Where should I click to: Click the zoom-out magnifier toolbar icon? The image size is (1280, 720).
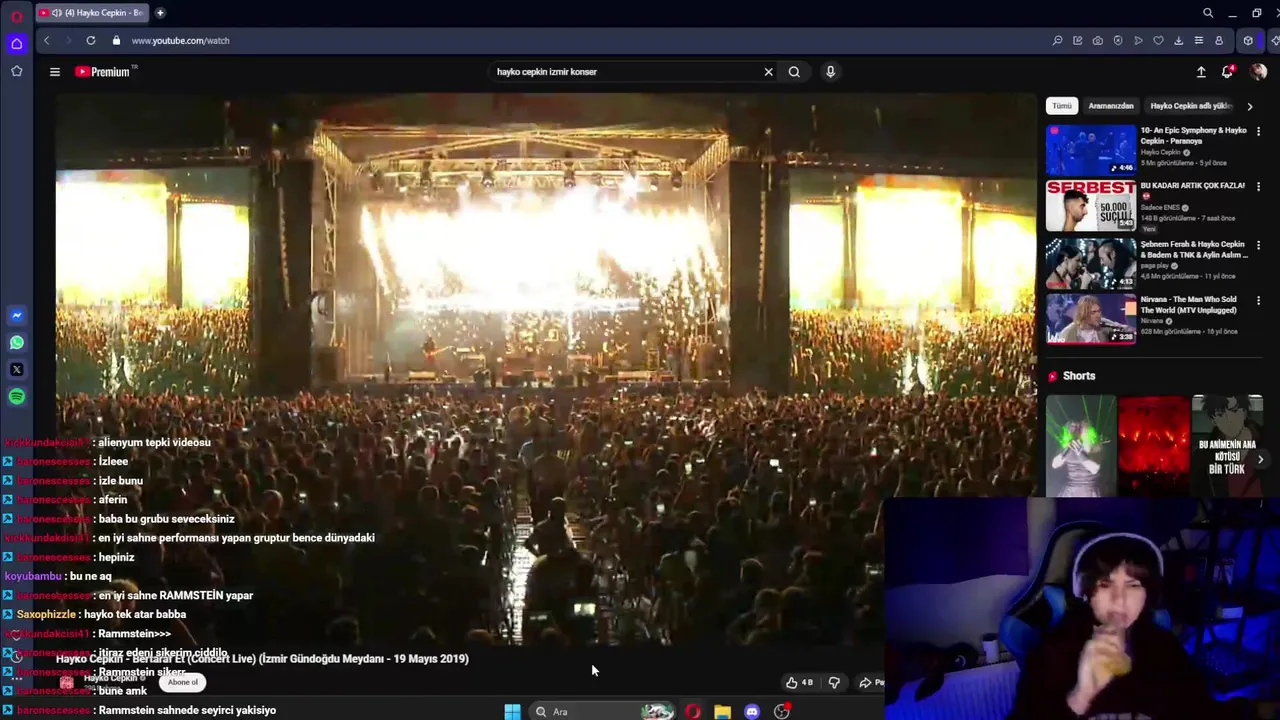1057,40
